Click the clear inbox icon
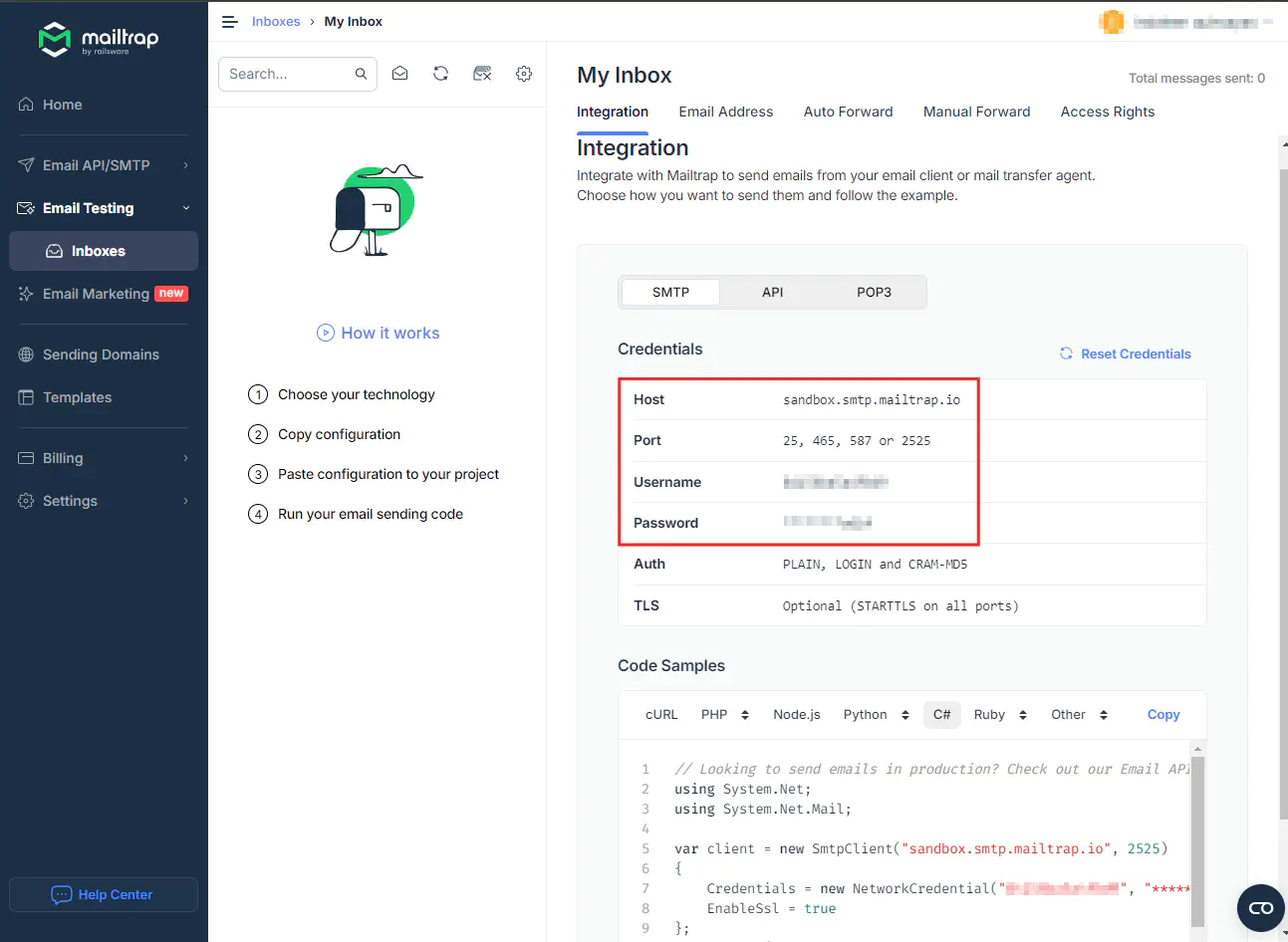This screenshot has height=942, width=1288. coord(482,74)
